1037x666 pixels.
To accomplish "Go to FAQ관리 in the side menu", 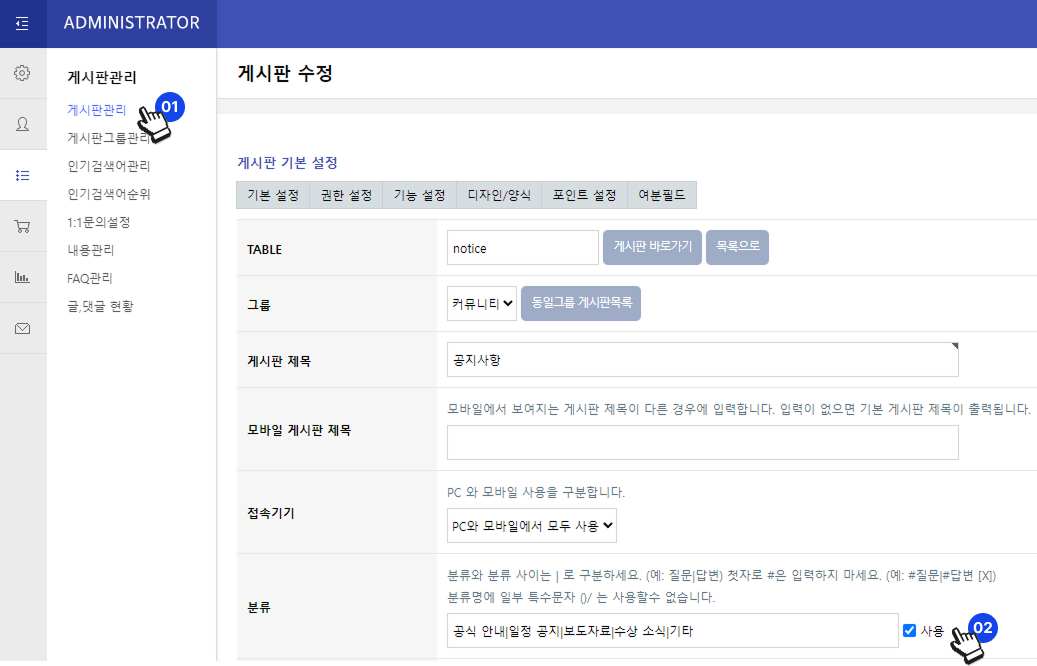I will pyautogui.click(x=90, y=278).
